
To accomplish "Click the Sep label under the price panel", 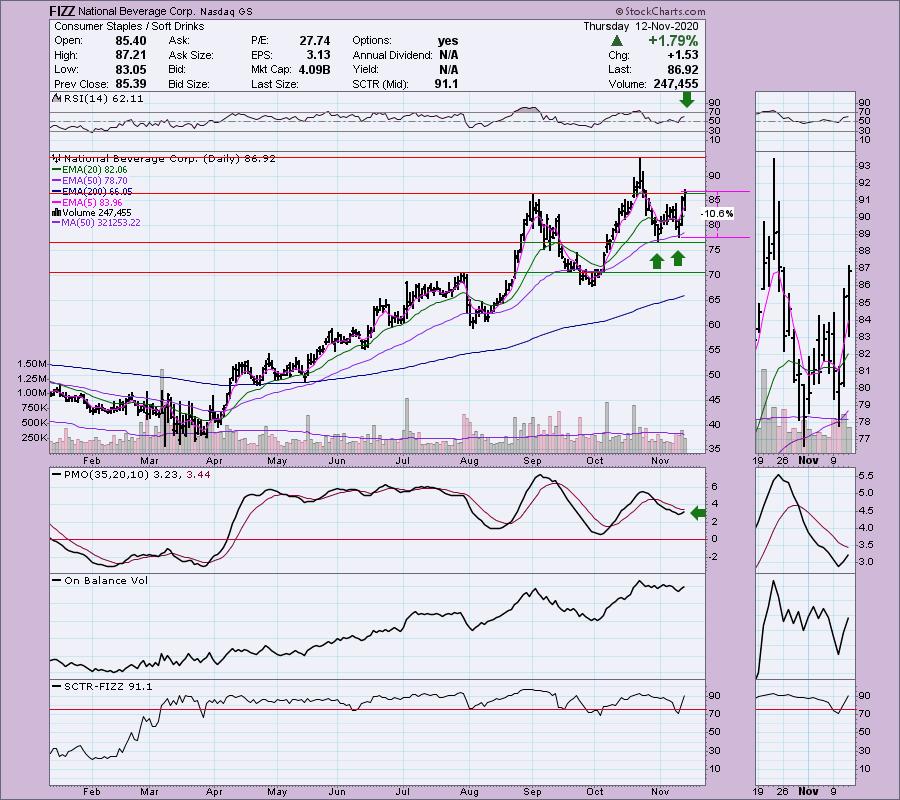I will (x=532, y=461).
